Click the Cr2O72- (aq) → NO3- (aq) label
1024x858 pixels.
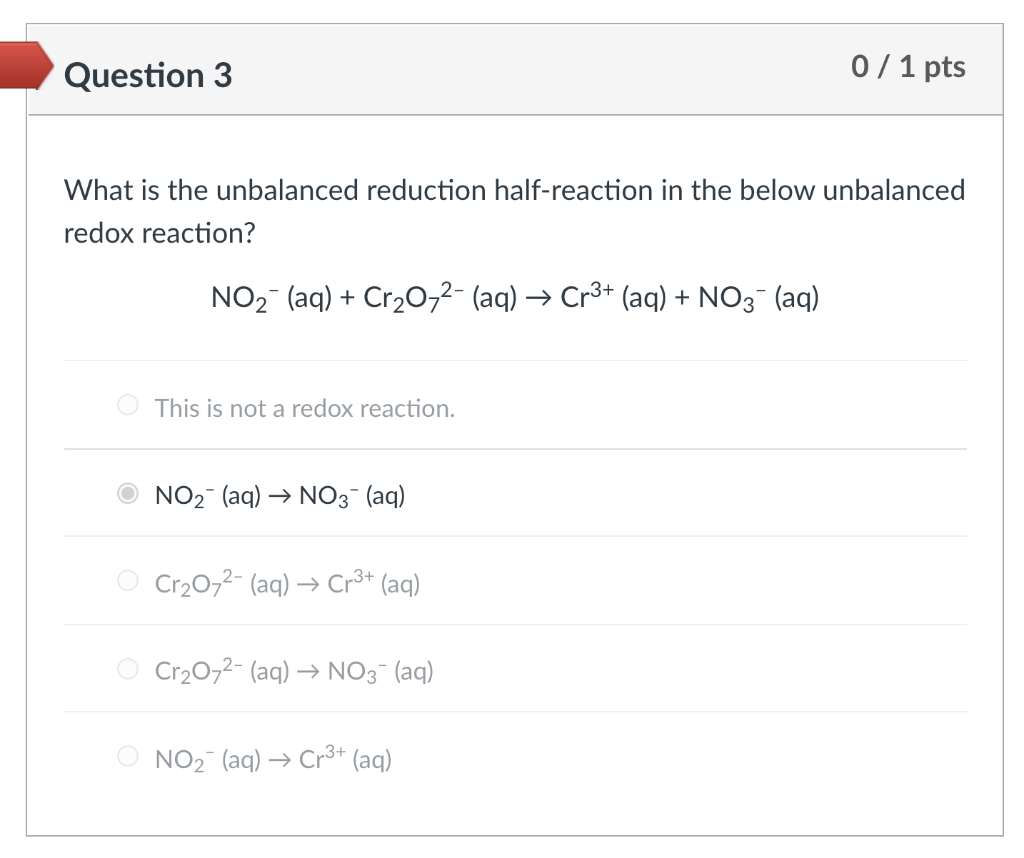[x=294, y=670]
